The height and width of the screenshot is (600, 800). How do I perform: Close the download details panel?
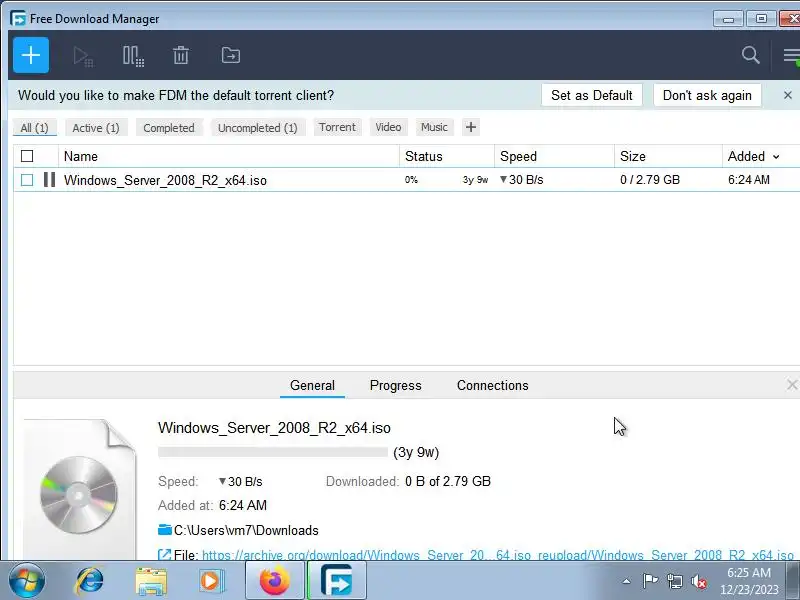coord(792,385)
